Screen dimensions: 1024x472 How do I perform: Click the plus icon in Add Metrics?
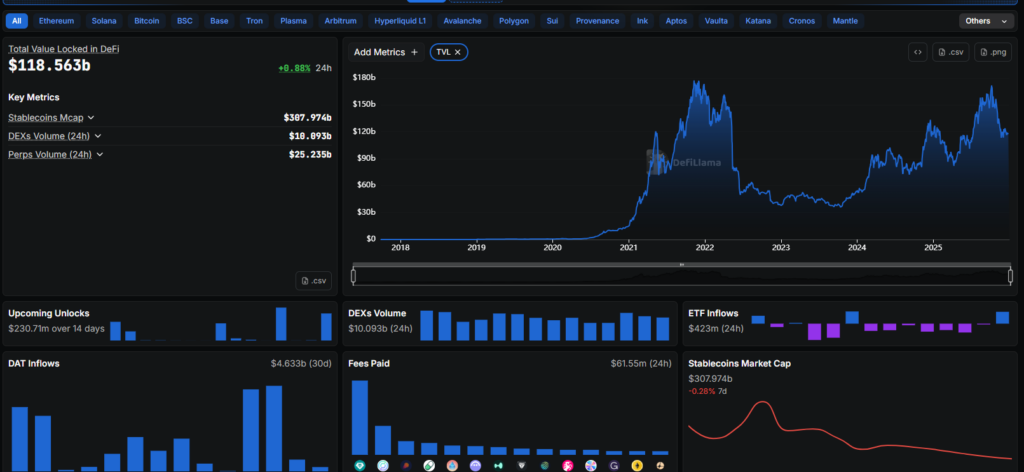(414, 52)
